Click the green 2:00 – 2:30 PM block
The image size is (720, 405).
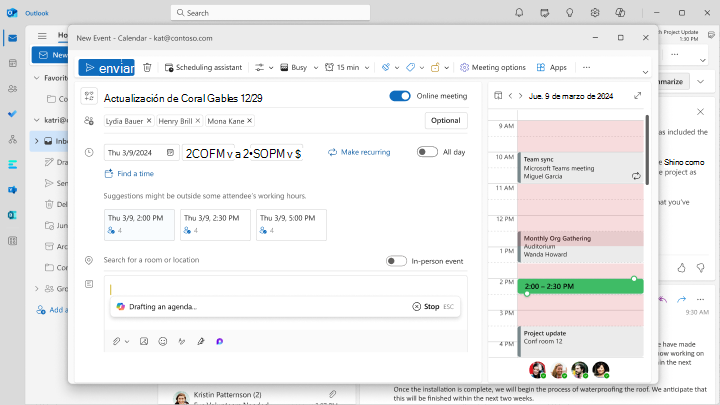point(580,286)
